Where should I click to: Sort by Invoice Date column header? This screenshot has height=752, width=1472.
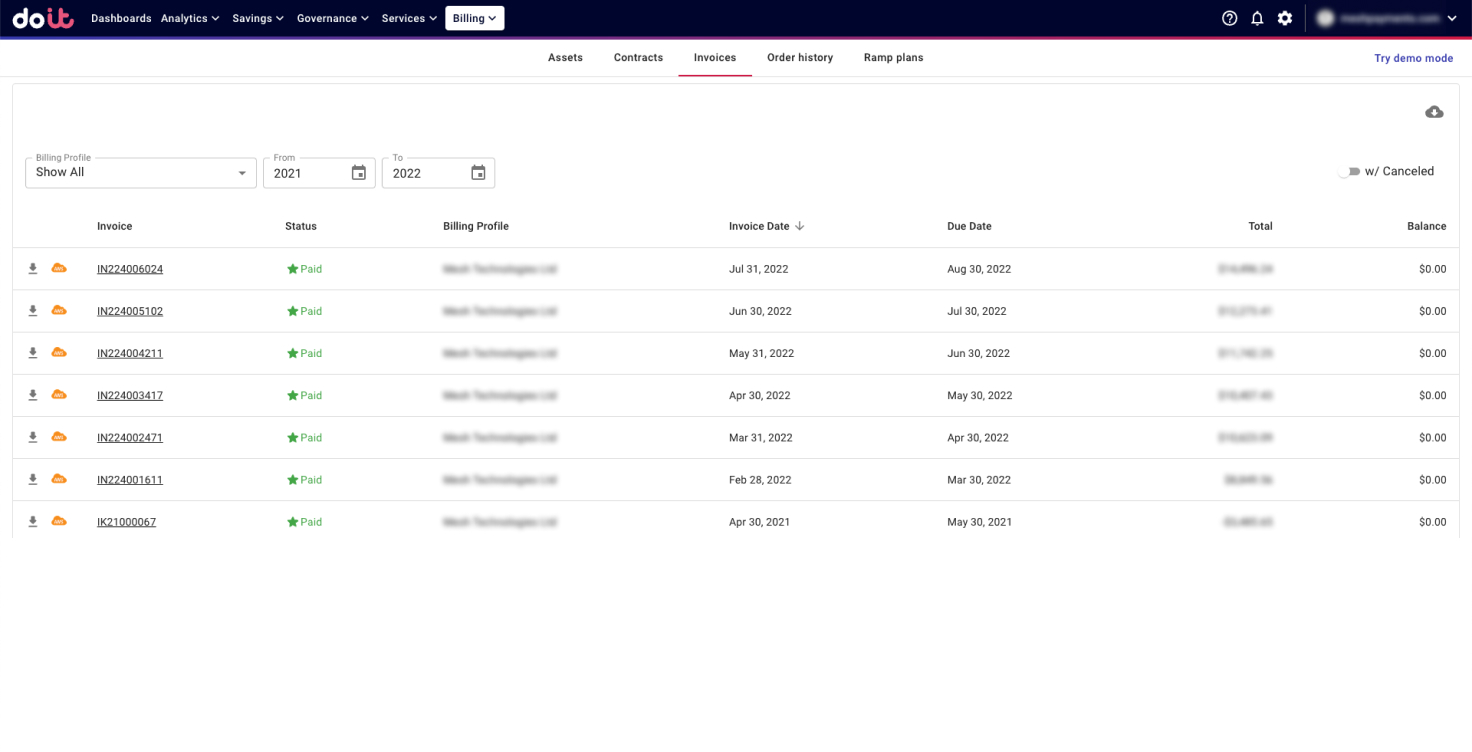click(759, 226)
